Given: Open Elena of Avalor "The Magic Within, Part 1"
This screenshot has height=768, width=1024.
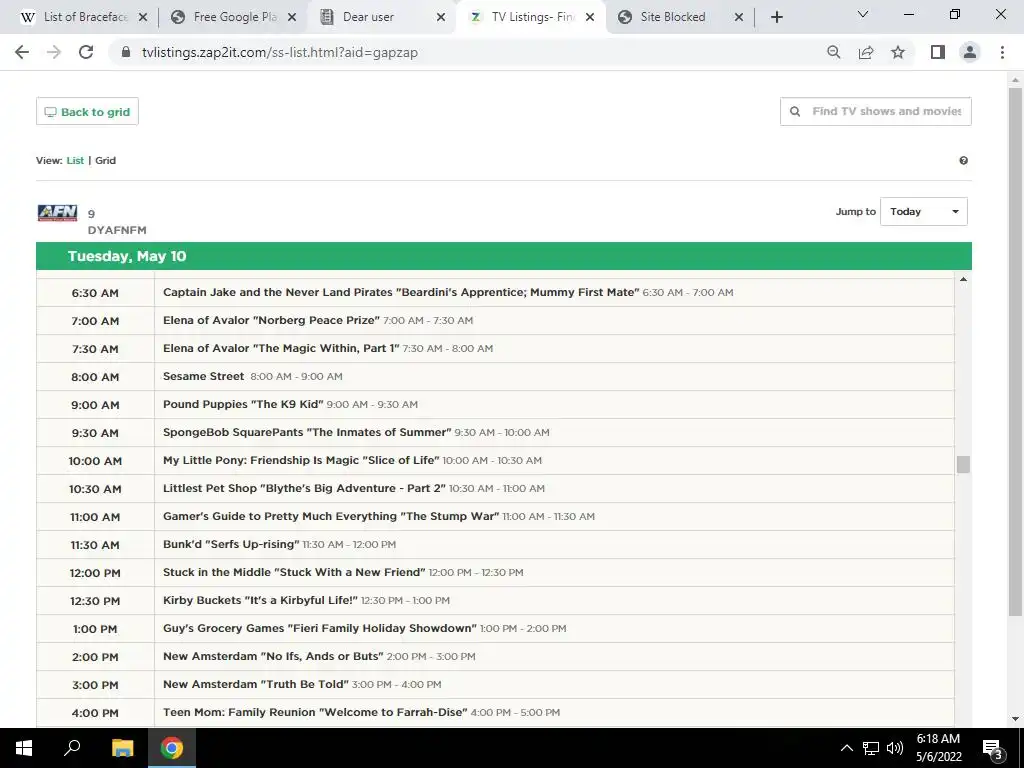Looking at the screenshot, I should point(281,348).
